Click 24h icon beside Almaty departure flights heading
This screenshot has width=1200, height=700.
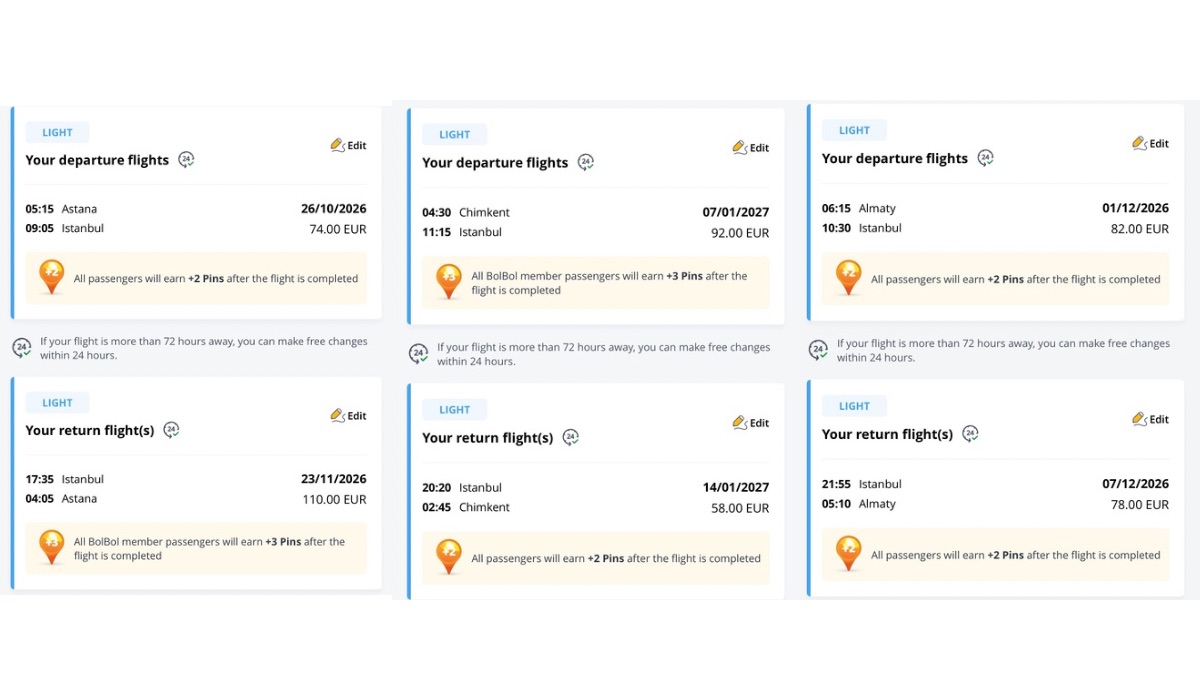pos(985,158)
